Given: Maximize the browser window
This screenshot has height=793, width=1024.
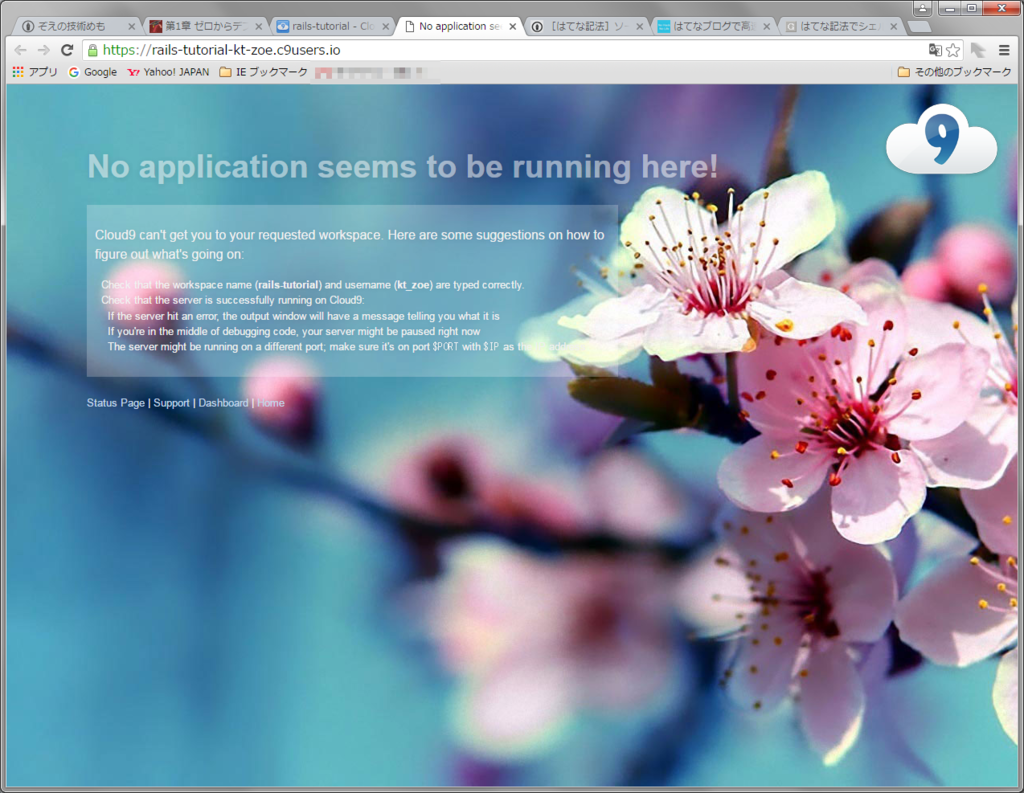Looking at the screenshot, I should coord(972,8).
